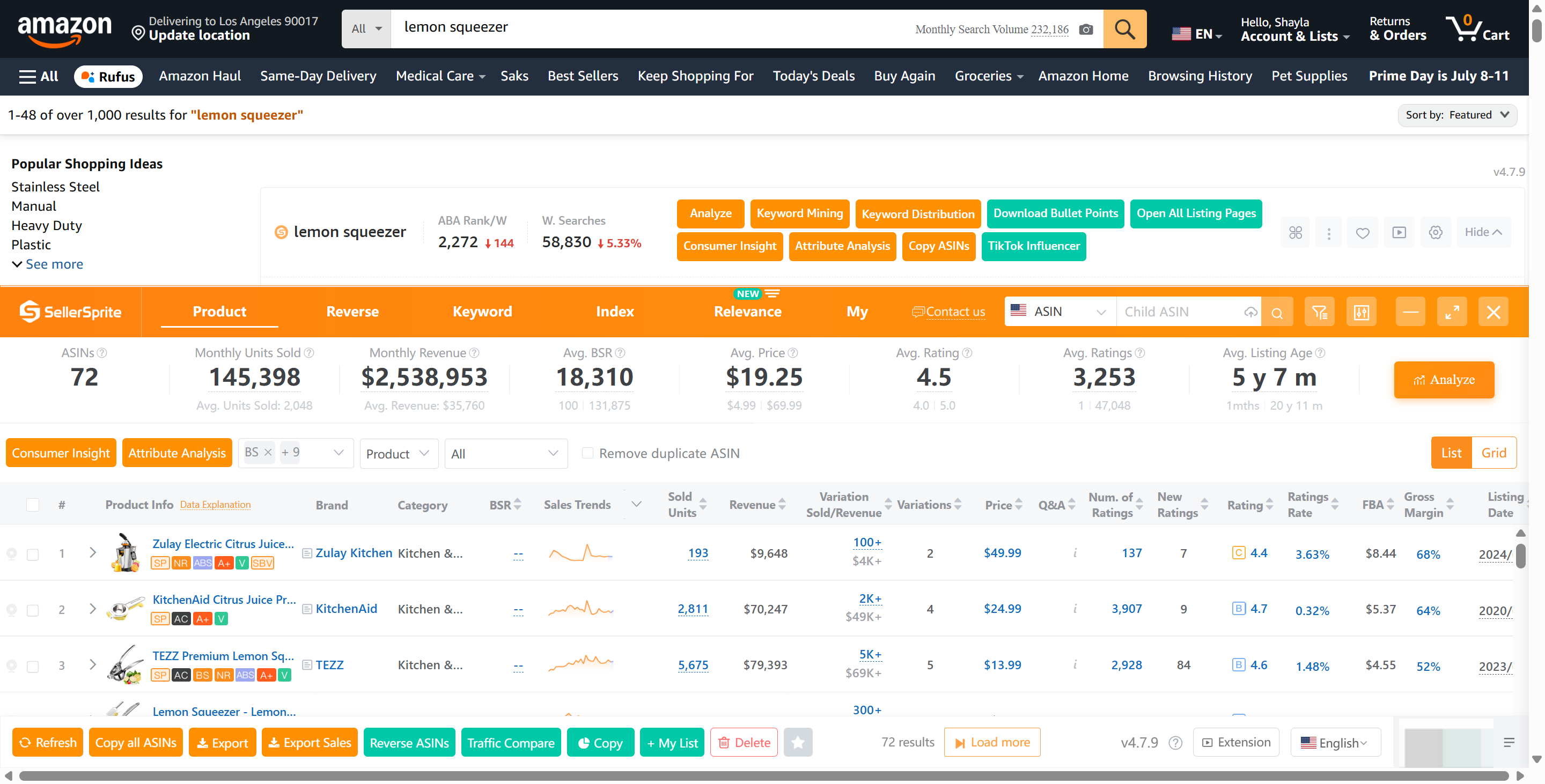
Task: Open the shopping cart icon
Action: [1477, 28]
